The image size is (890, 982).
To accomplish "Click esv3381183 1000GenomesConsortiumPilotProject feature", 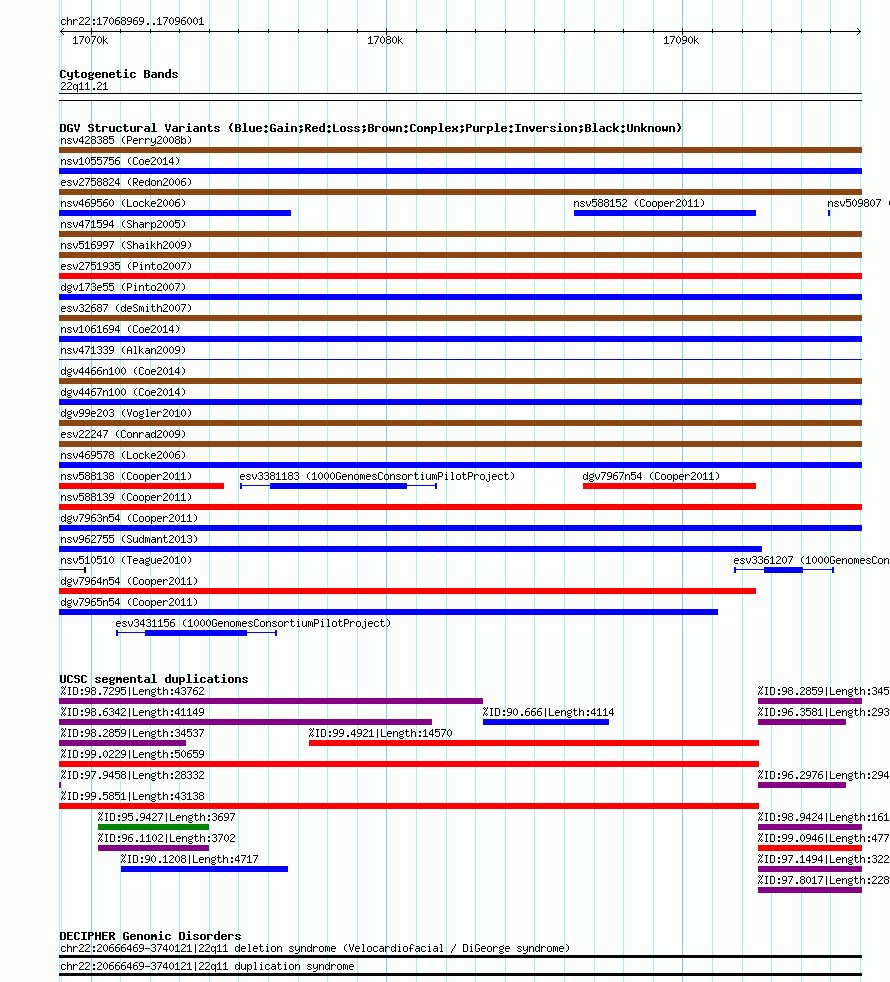I will (x=338, y=486).
